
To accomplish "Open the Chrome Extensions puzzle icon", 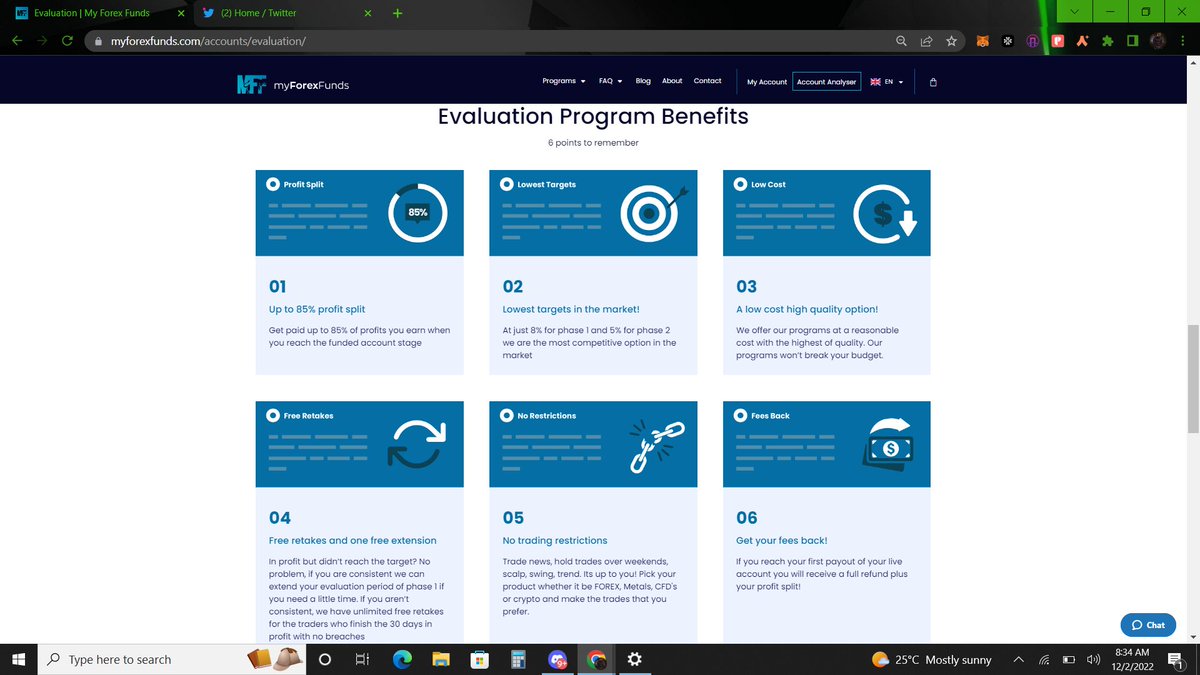I will [1107, 41].
